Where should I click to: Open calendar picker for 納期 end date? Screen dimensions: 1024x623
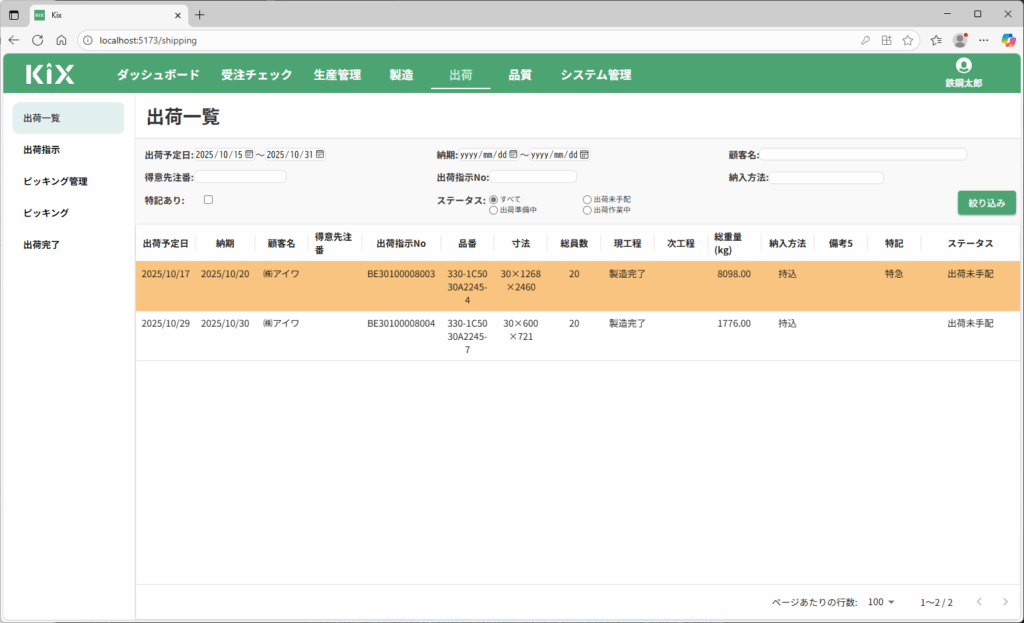[584, 155]
